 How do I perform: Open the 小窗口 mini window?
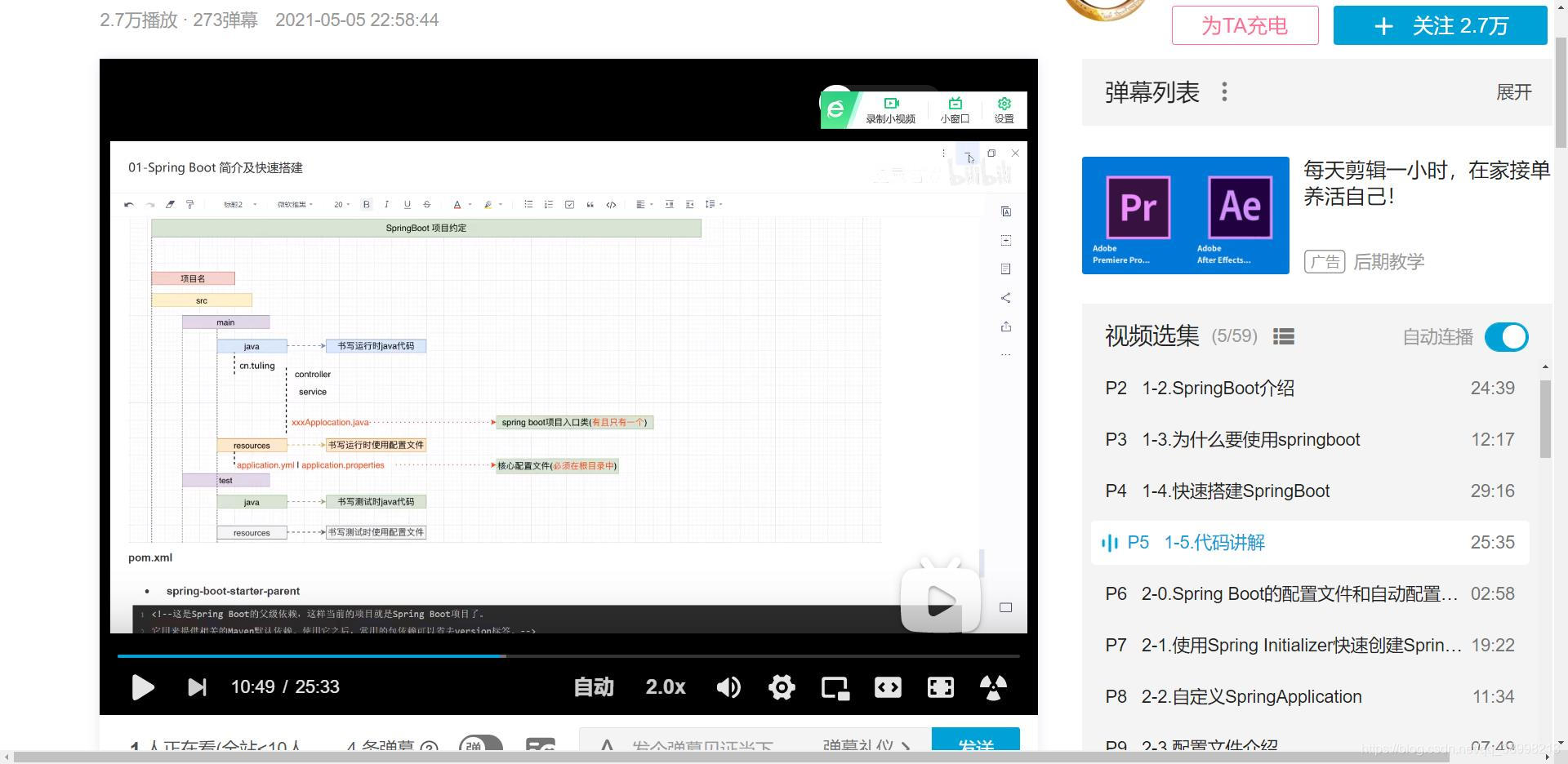tap(955, 110)
